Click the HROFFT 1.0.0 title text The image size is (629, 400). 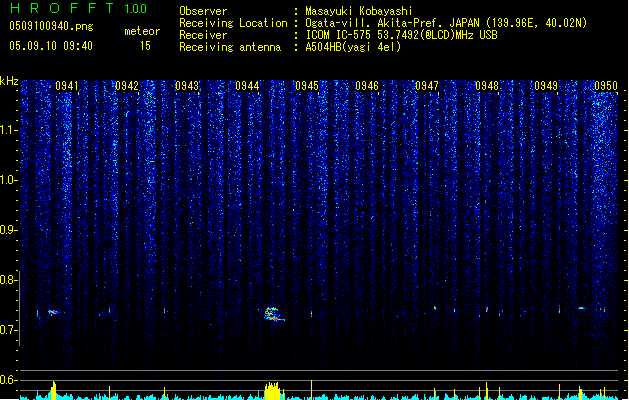(78, 8)
